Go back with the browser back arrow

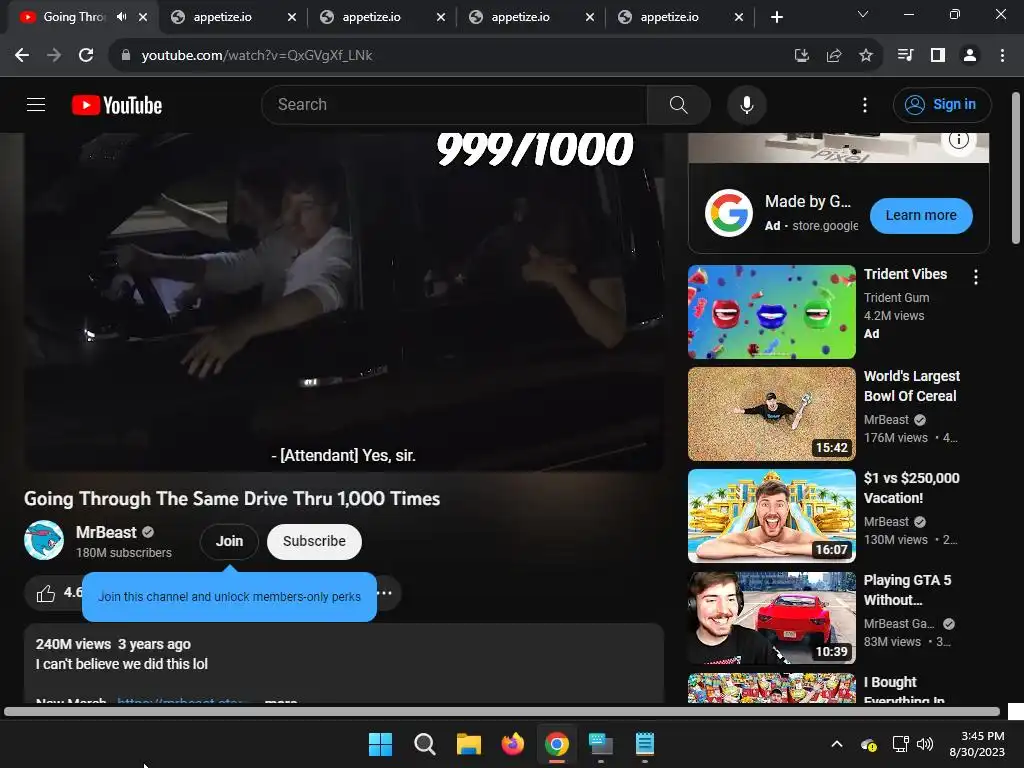coord(22,56)
